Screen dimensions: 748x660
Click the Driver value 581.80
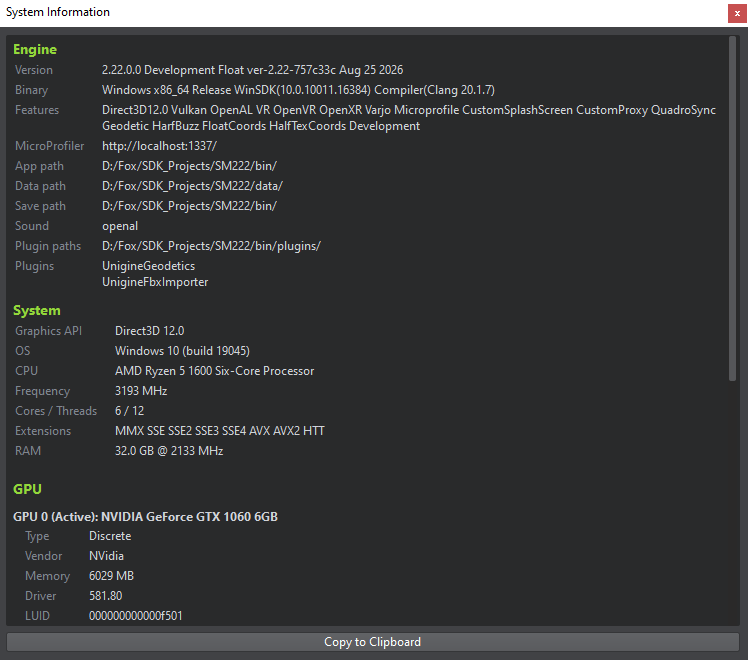105,596
